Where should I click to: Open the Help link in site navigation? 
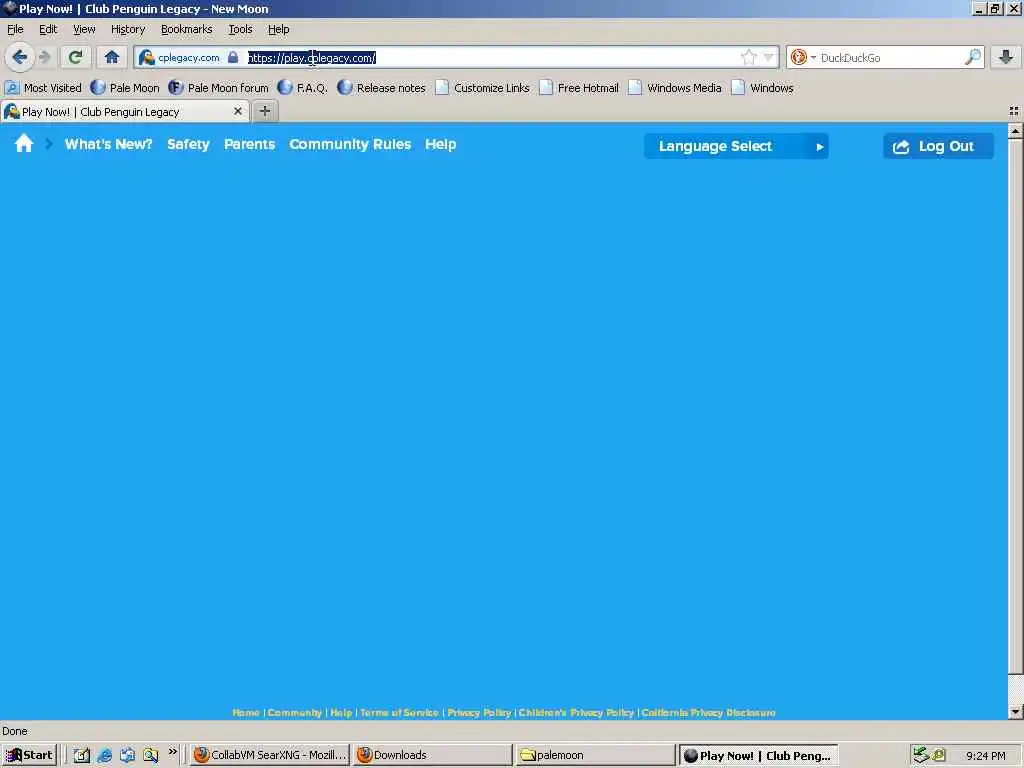(441, 144)
